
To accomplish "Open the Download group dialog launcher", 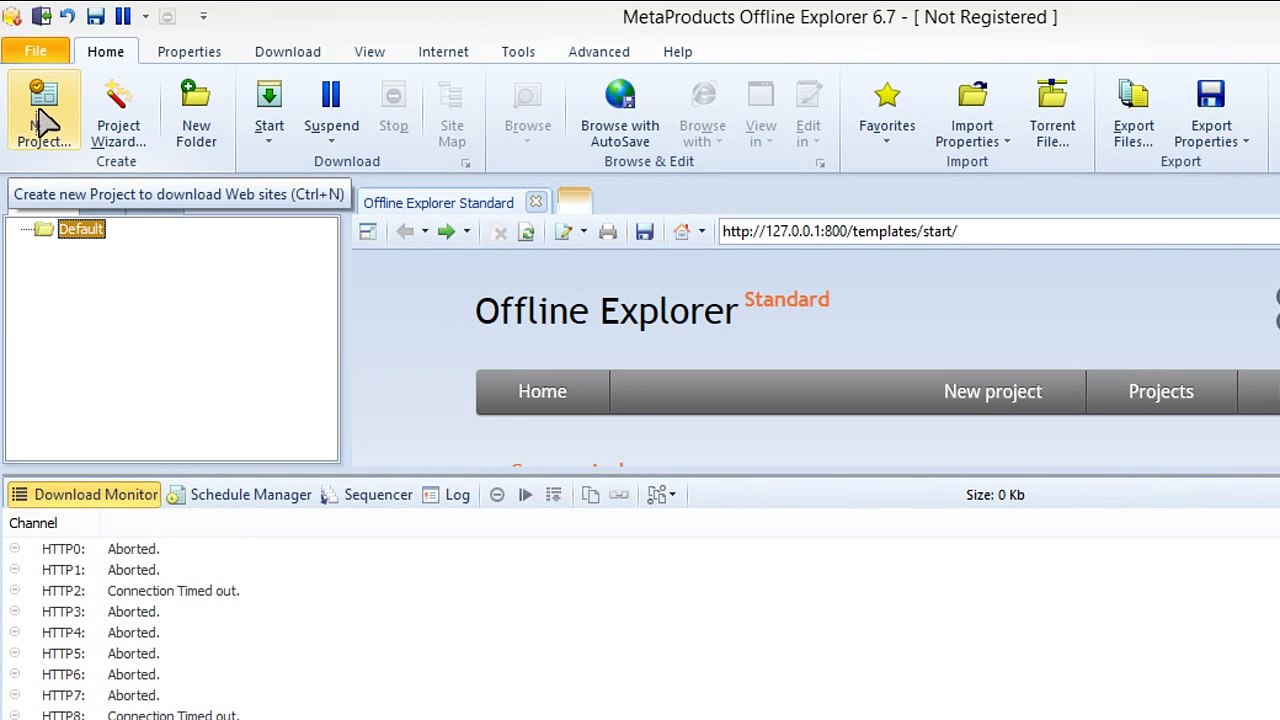I will 466,163.
